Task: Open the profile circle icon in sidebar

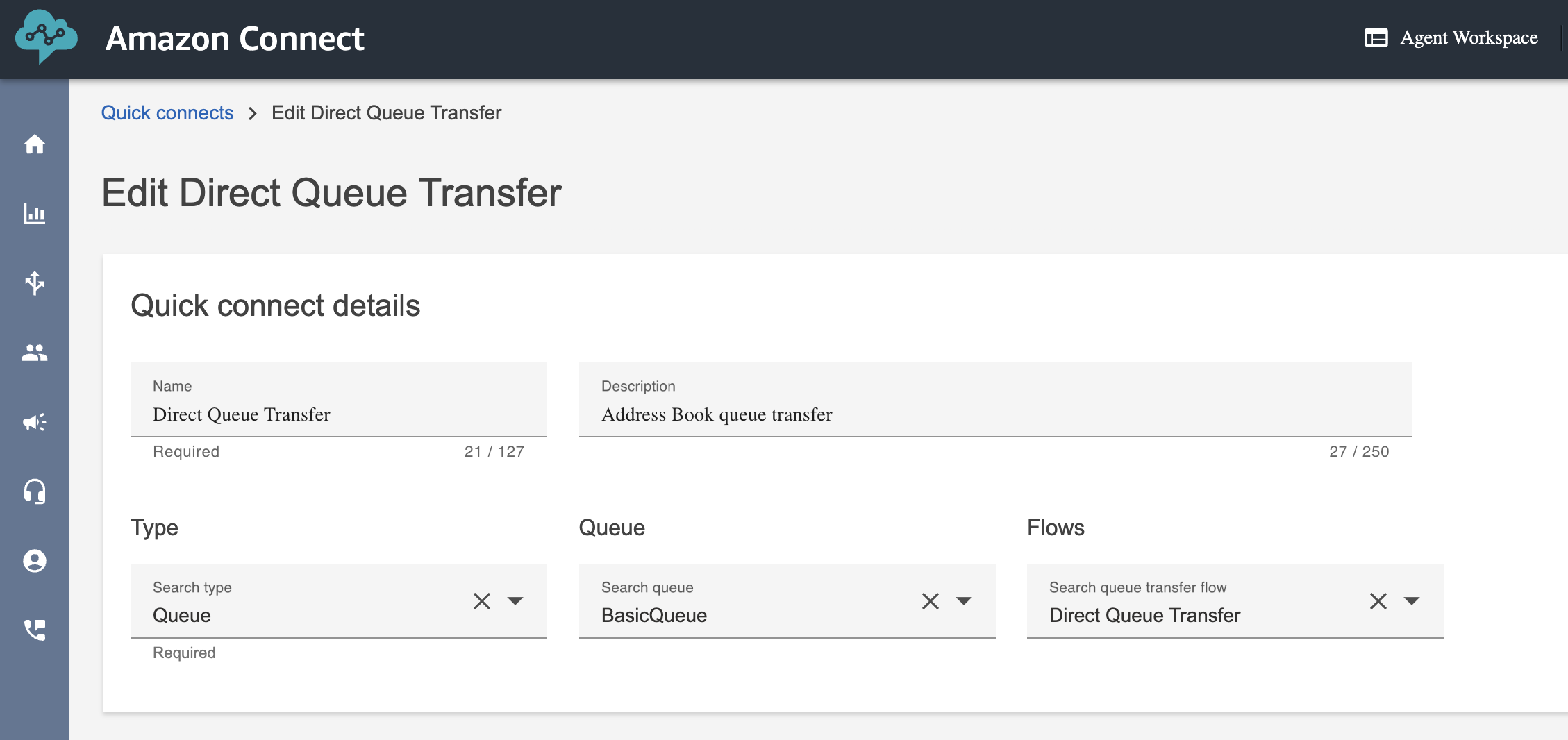Action: pos(35,561)
